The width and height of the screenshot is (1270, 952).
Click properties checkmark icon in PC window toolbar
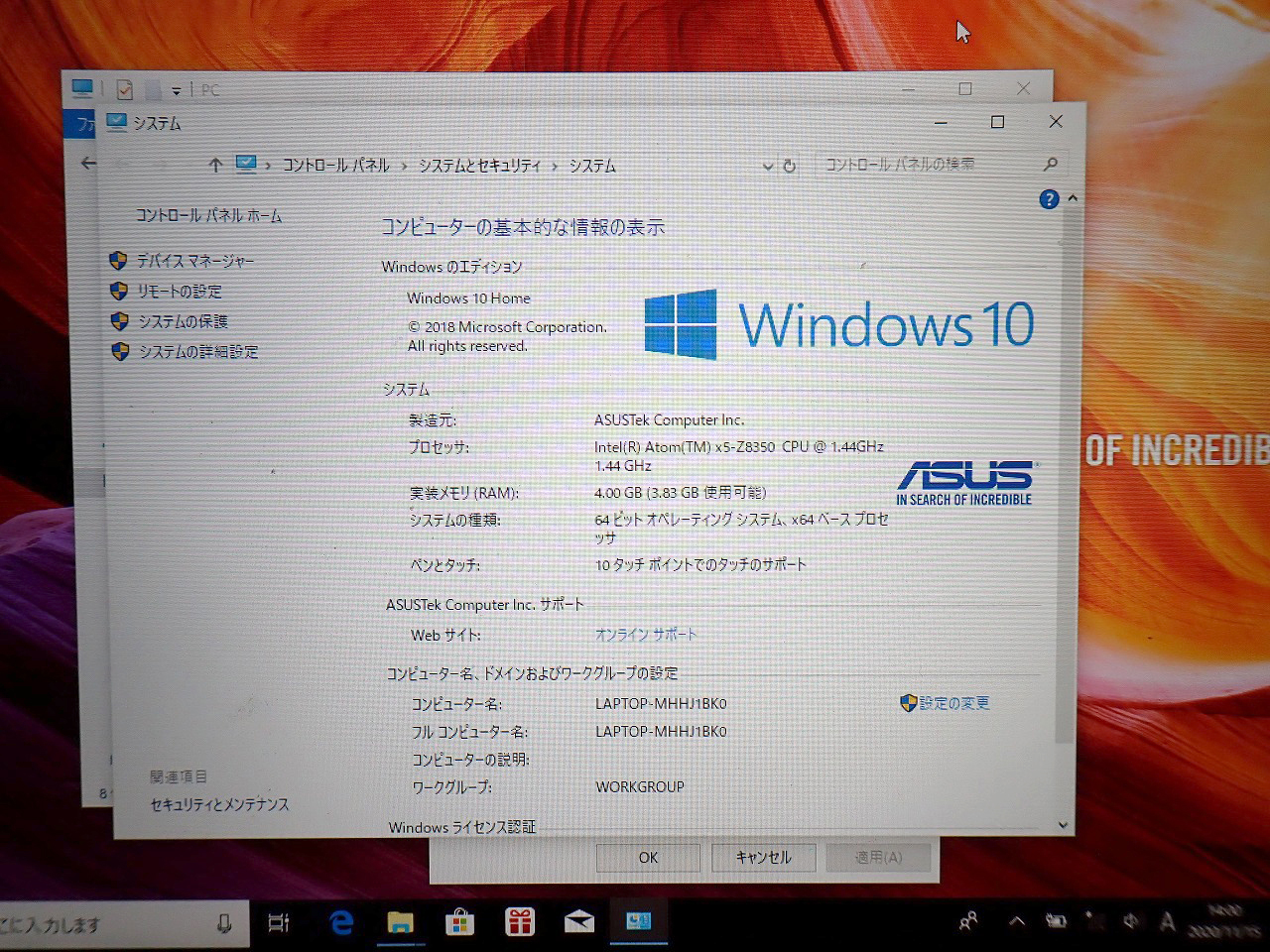coord(124,89)
